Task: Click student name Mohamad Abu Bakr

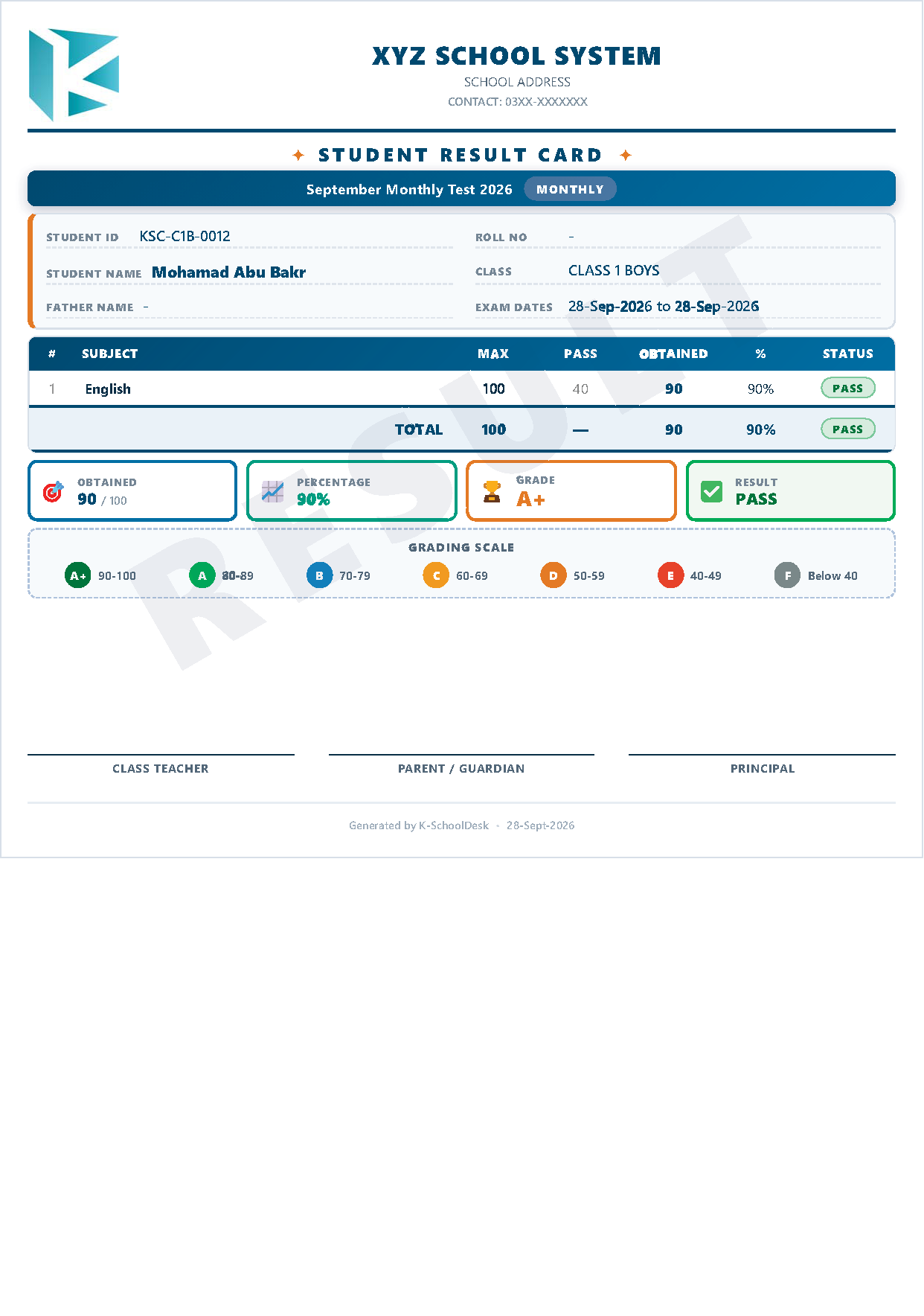Action: coord(228,272)
